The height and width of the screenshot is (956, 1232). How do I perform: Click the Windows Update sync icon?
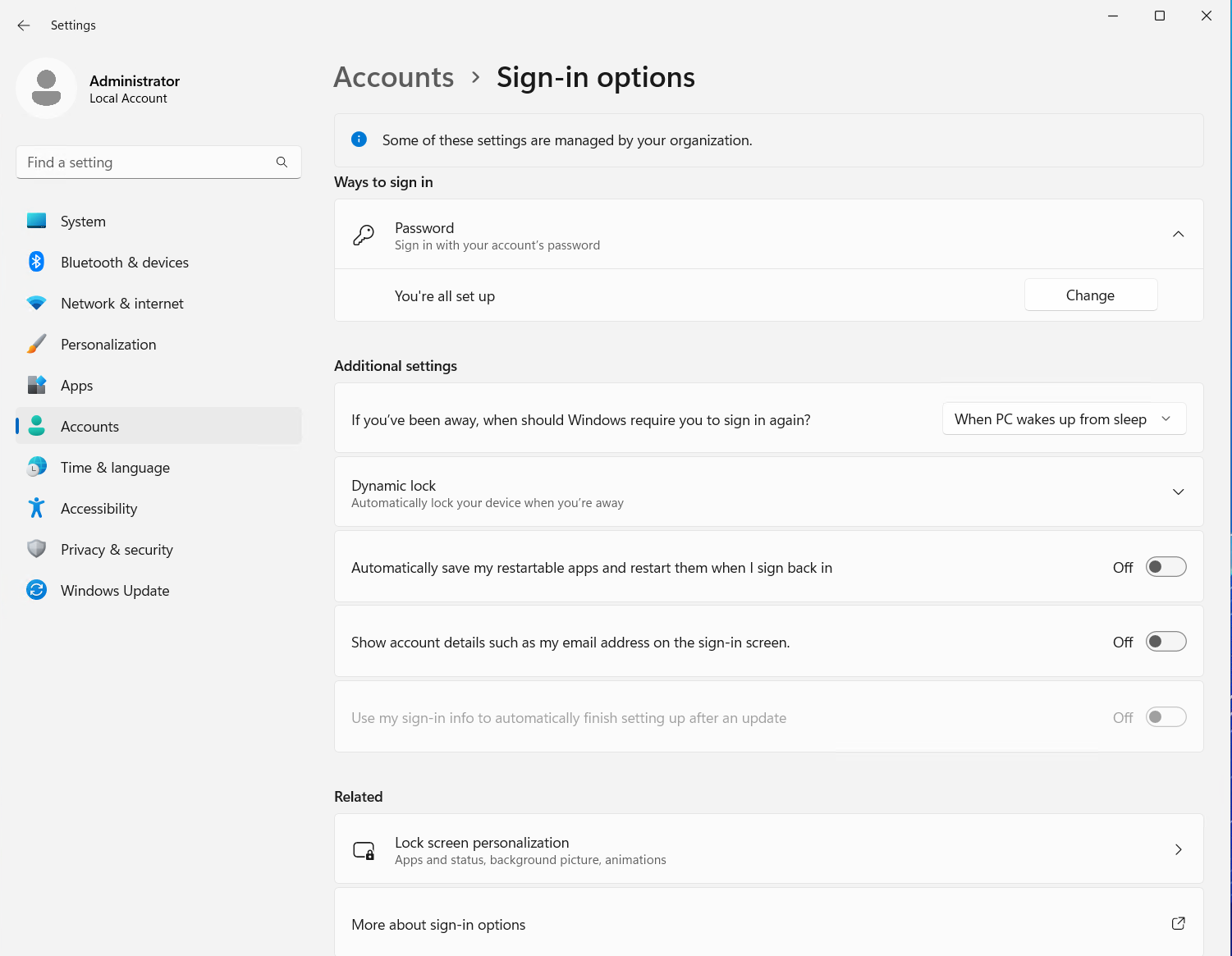pyautogui.click(x=36, y=590)
